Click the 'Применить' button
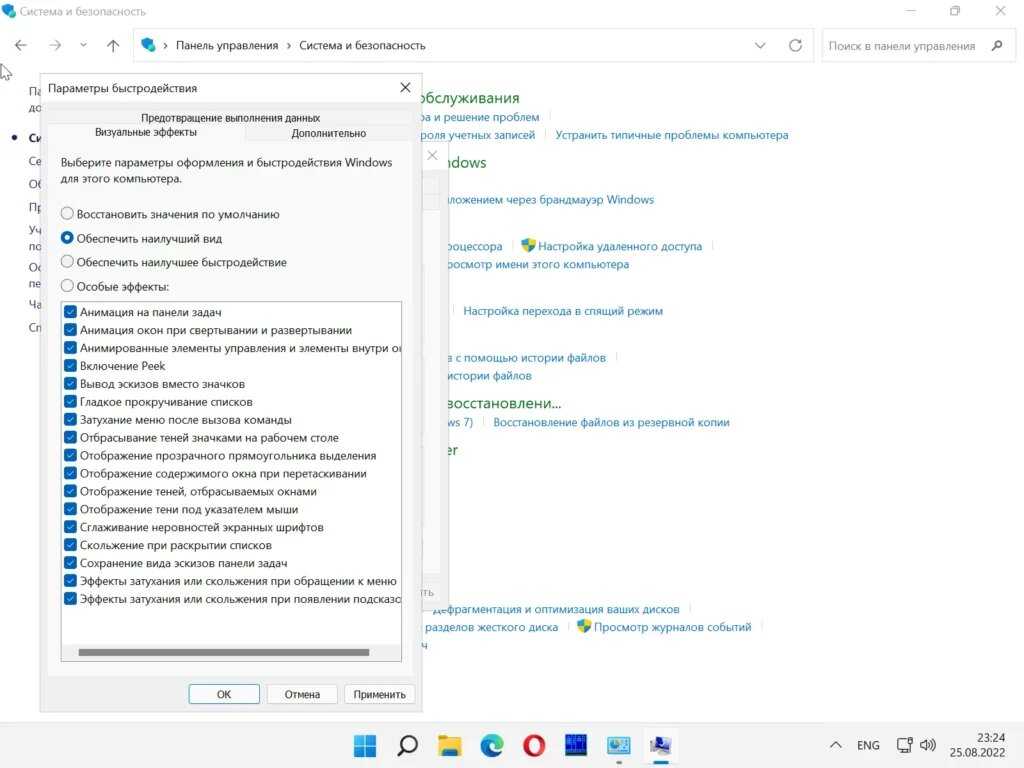The width and height of the screenshot is (1024, 768). click(379, 694)
